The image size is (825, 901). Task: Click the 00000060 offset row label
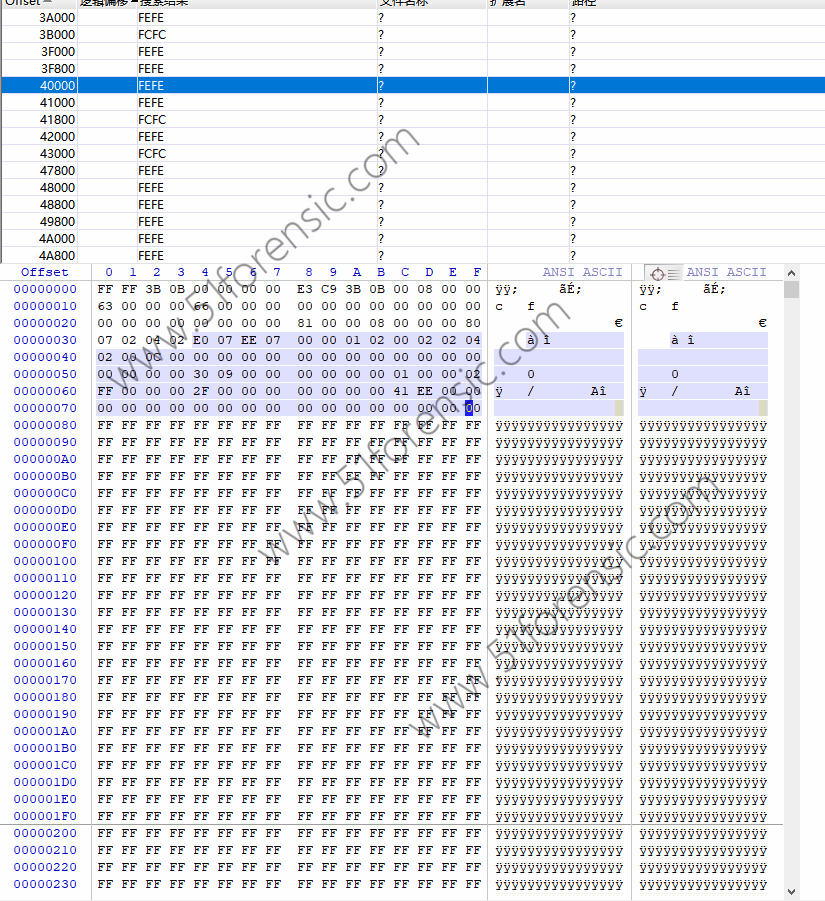pos(45,391)
